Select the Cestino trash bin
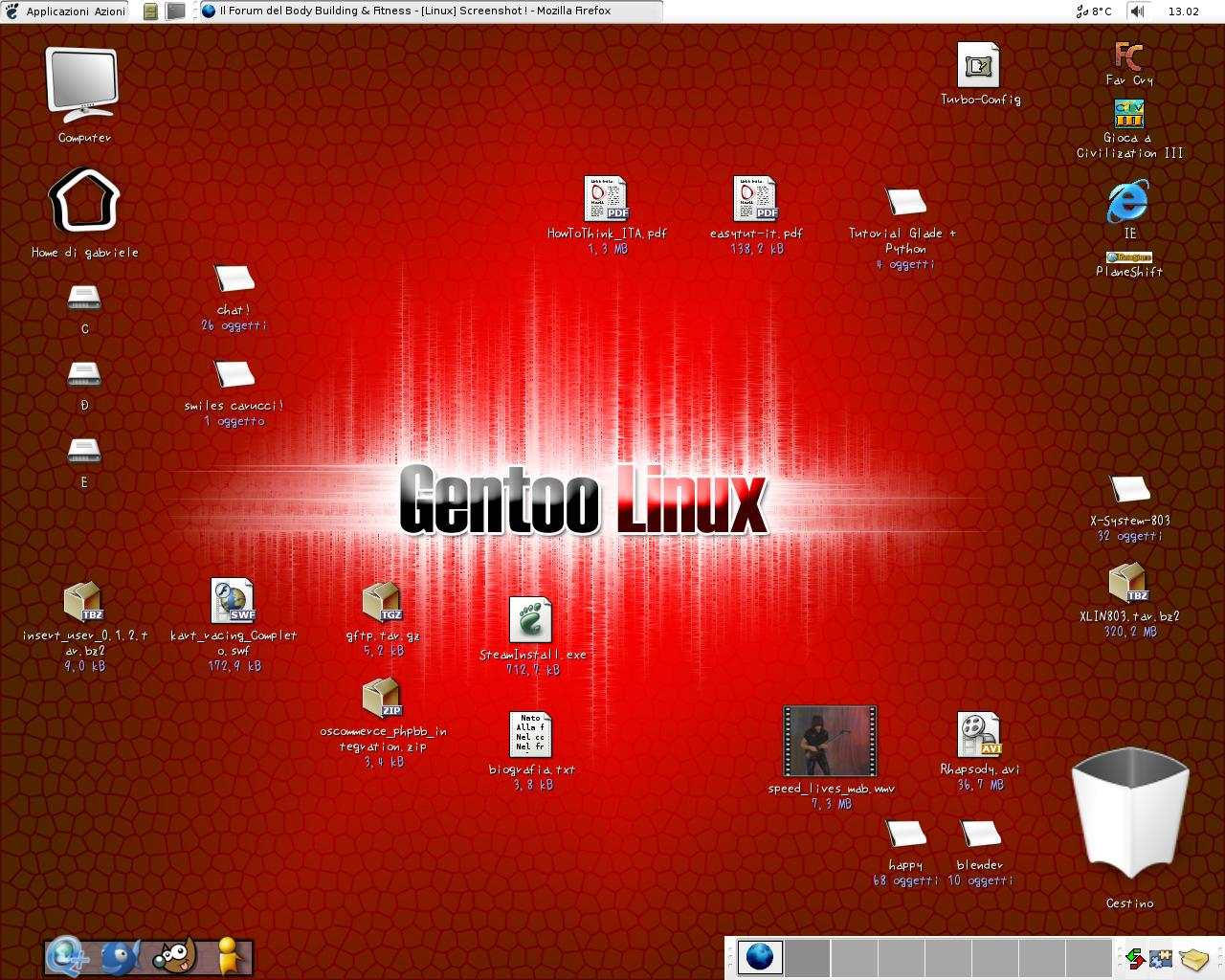This screenshot has width=1225, height=980. pos(1129,813)
